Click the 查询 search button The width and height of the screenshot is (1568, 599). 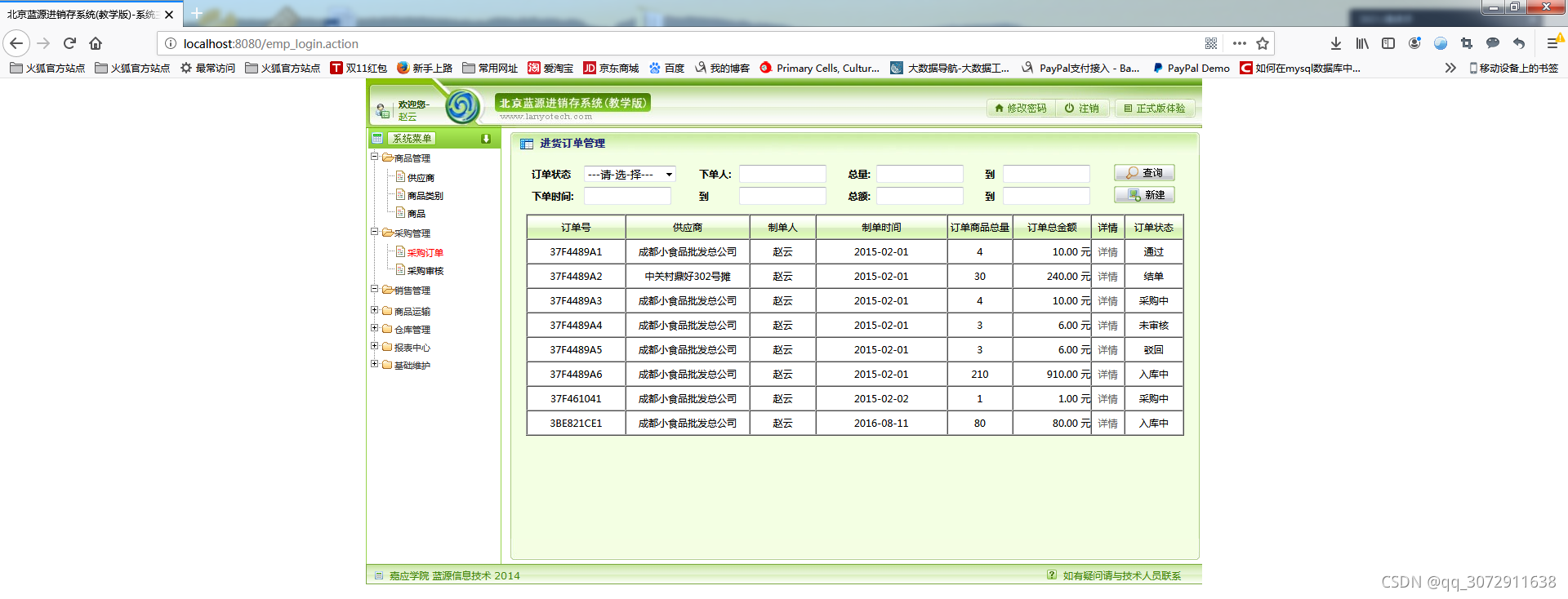click(x=1144, y=173)
